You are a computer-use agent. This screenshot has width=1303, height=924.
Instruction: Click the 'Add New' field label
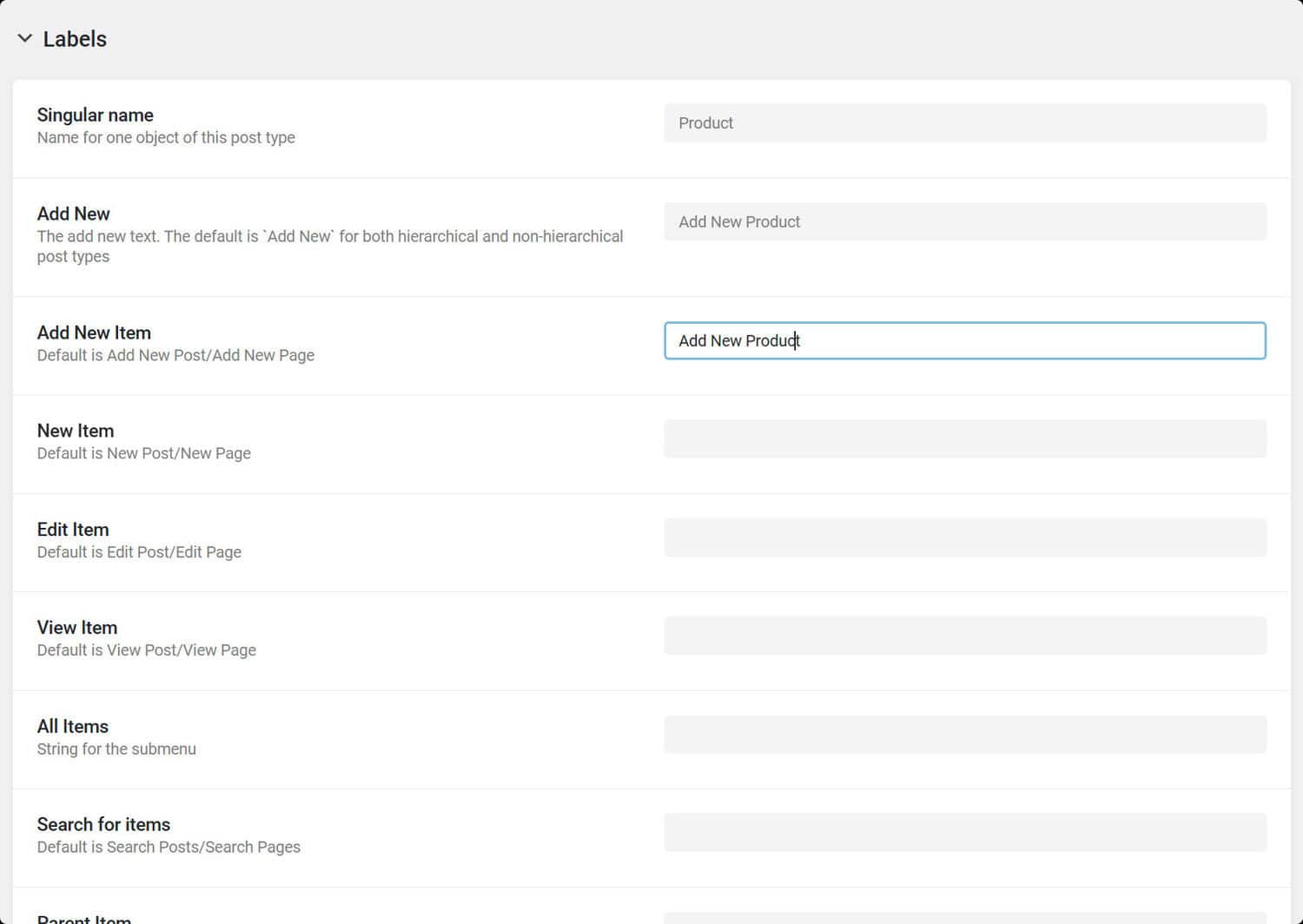point(73,214)
